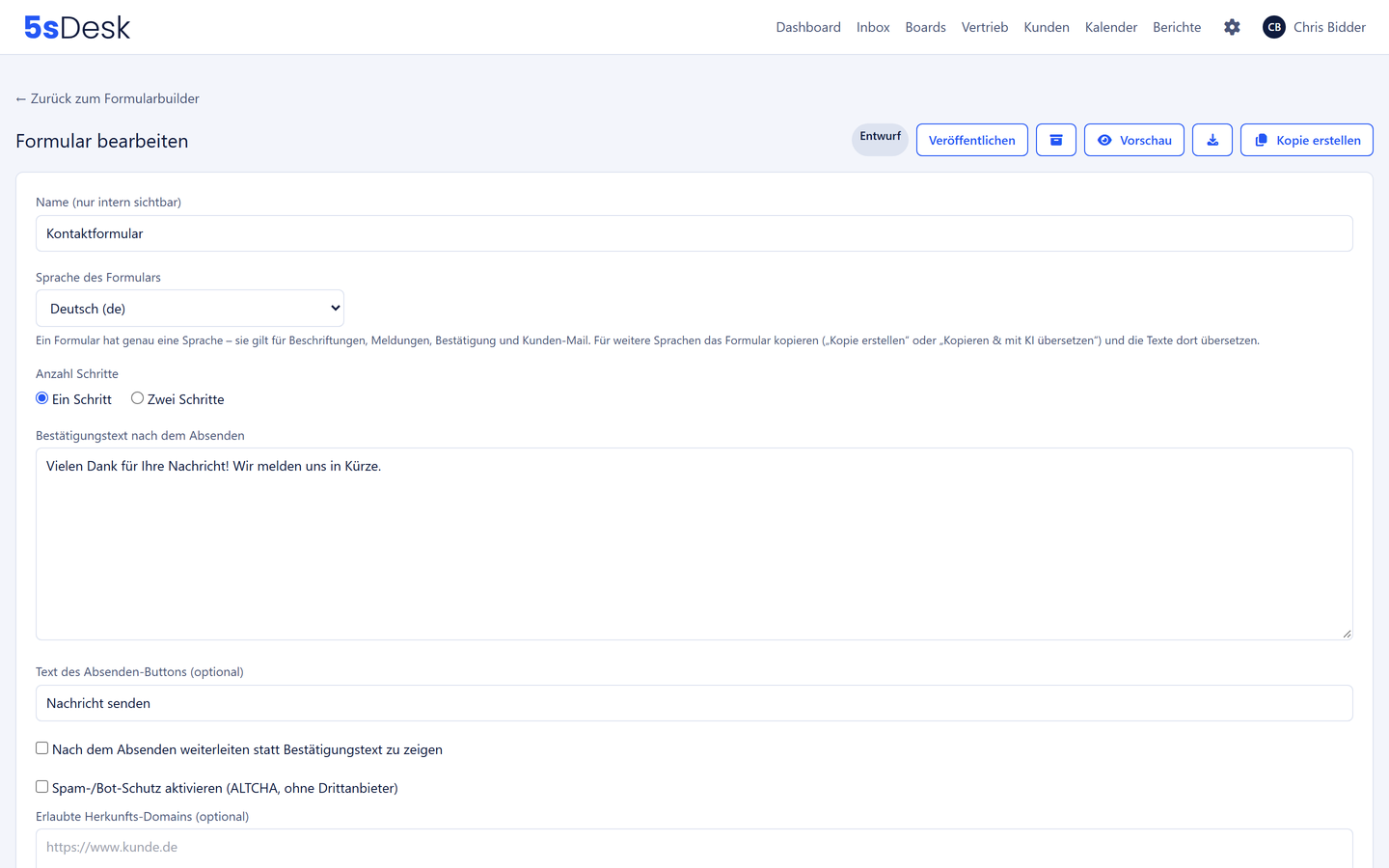Click the Erlaubte Herkunfts-Domains input field

click(x=694, y=847)
